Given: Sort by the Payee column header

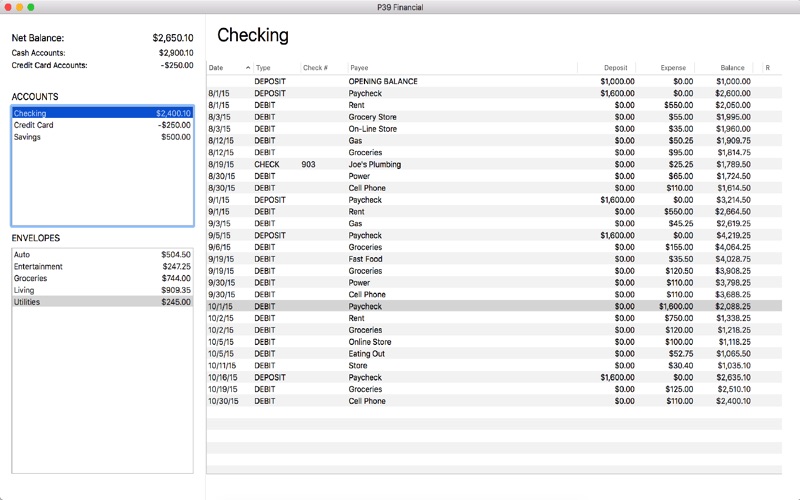Looking at the screenshot, I should pyautogui.click(x=460, y=68).
